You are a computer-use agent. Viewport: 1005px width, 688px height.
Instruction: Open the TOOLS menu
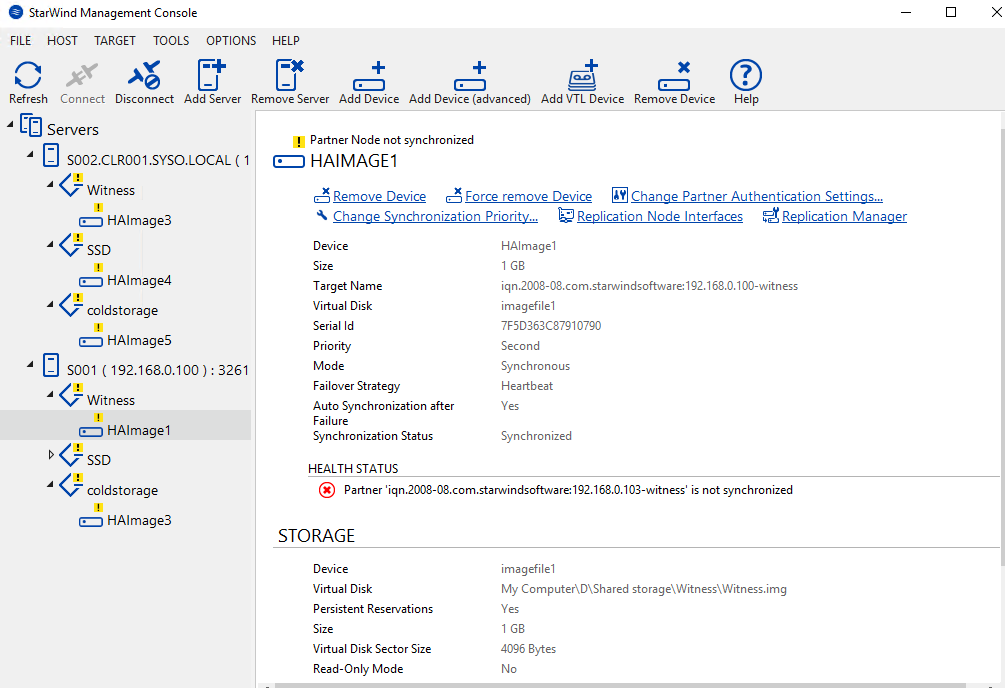click(171, 40)
